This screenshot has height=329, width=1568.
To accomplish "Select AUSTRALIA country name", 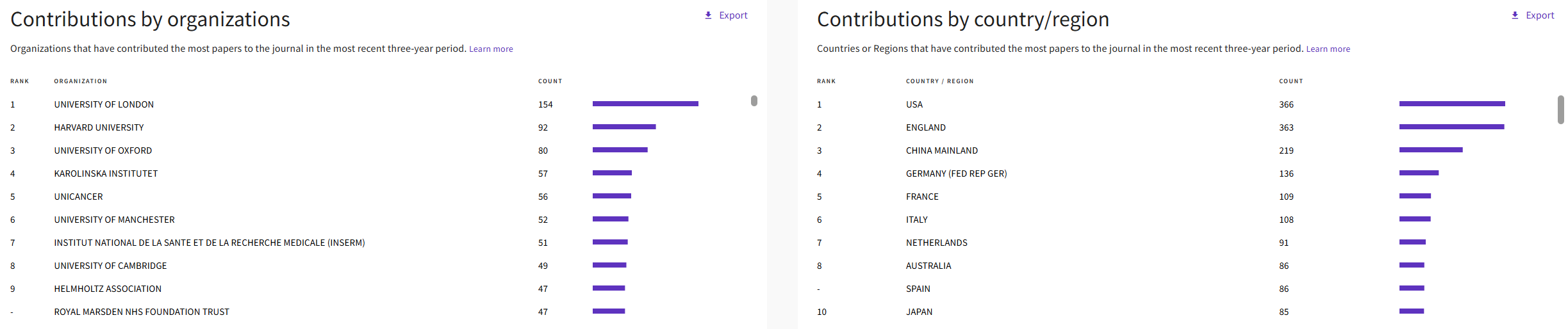I will (928, 266).
